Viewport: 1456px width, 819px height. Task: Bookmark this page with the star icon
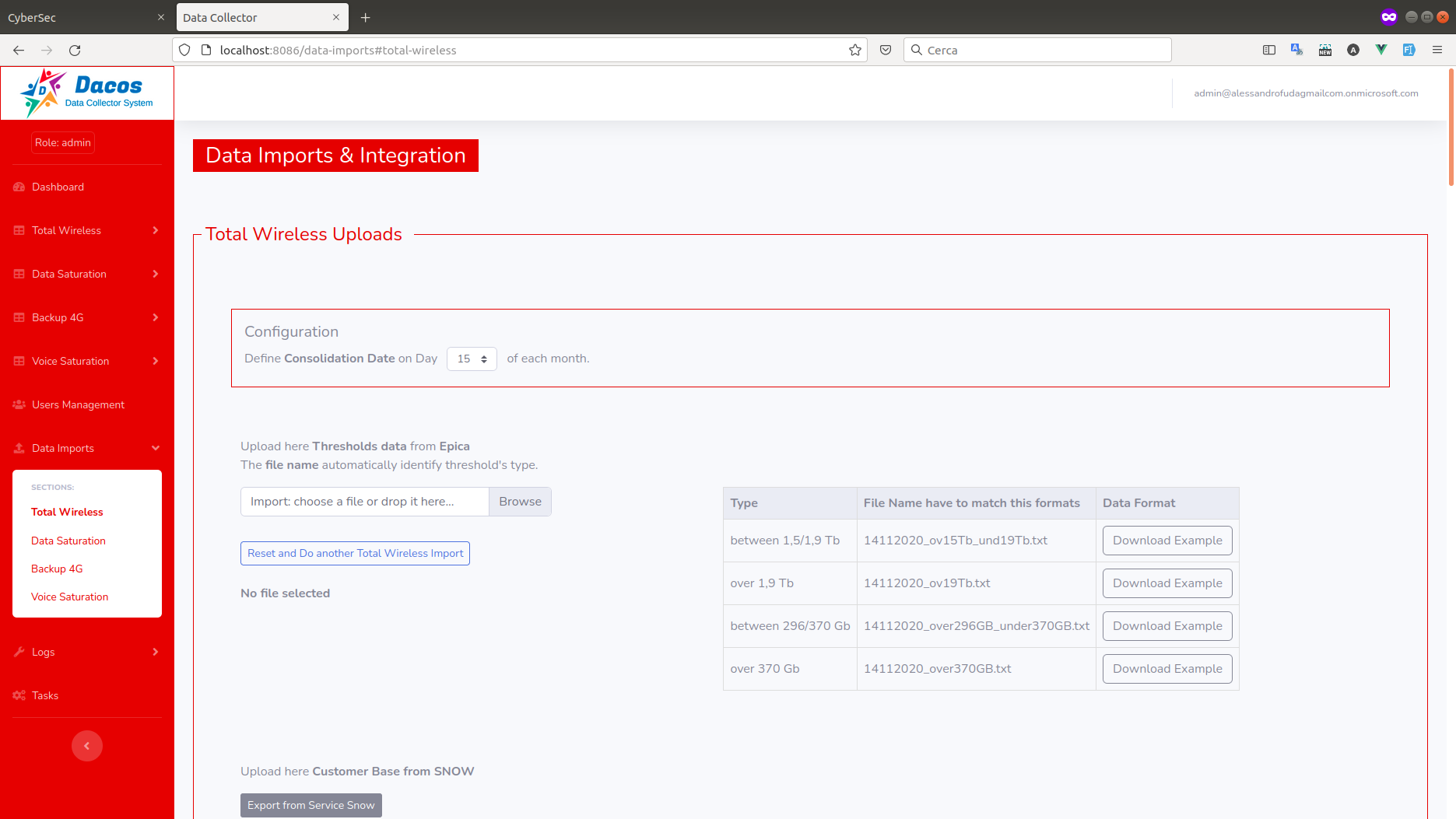pyautogui.click(x=855, y=50)
